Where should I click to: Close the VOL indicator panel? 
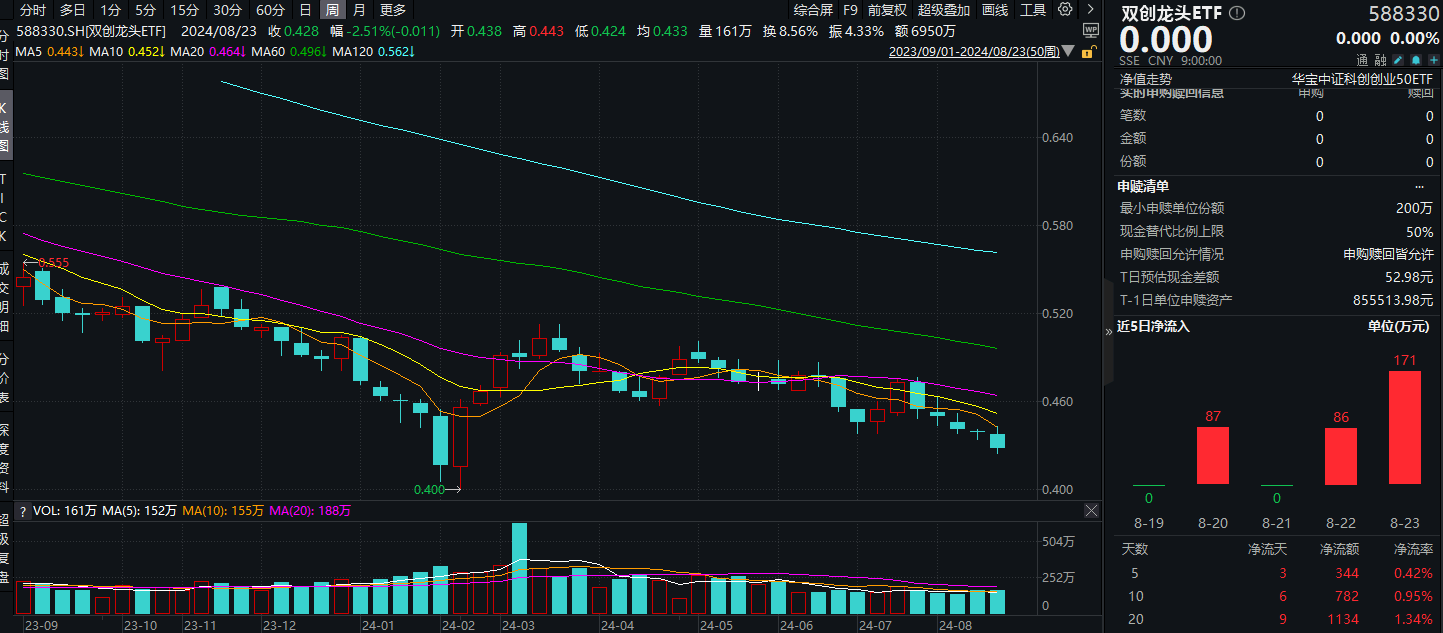[1092, 511]
